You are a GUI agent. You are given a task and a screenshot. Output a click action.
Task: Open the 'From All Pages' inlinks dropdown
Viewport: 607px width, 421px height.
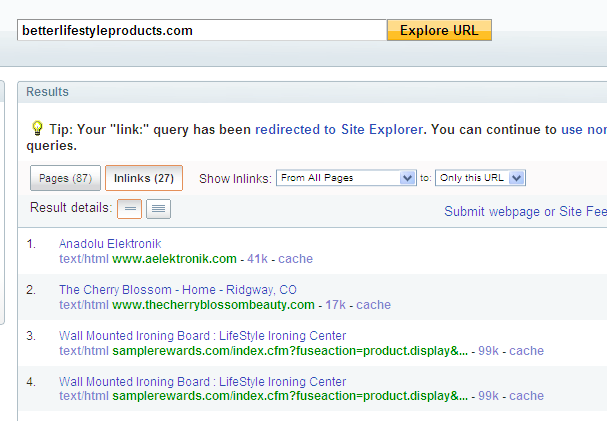click(346, 178)
